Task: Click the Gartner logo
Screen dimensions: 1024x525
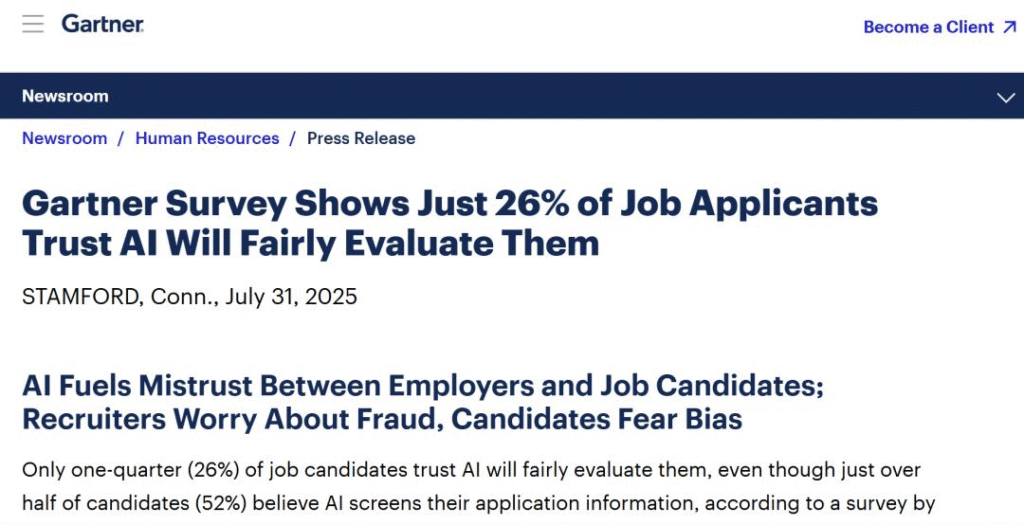Action: pyautogui.click(x=102, y=24)
